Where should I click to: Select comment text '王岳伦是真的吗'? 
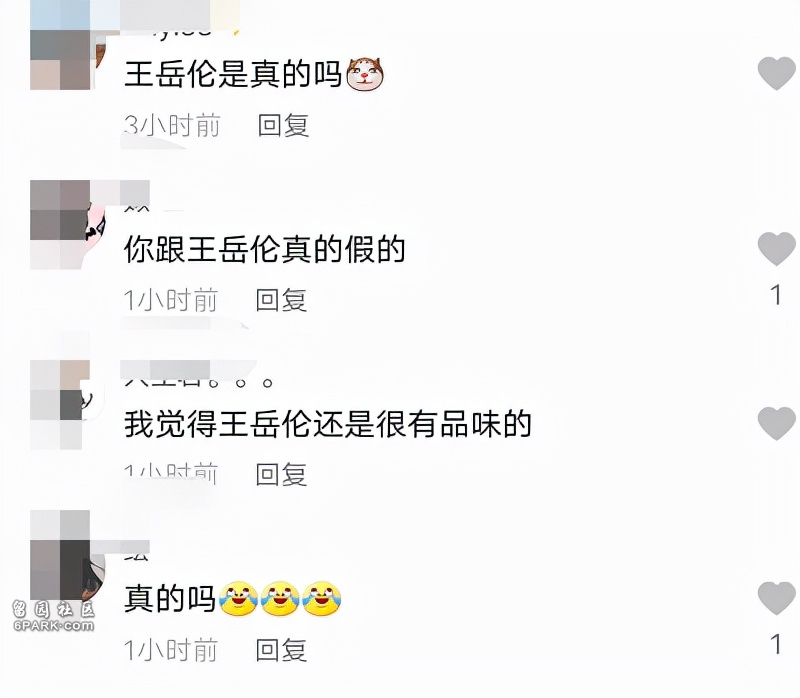[233, 74]
